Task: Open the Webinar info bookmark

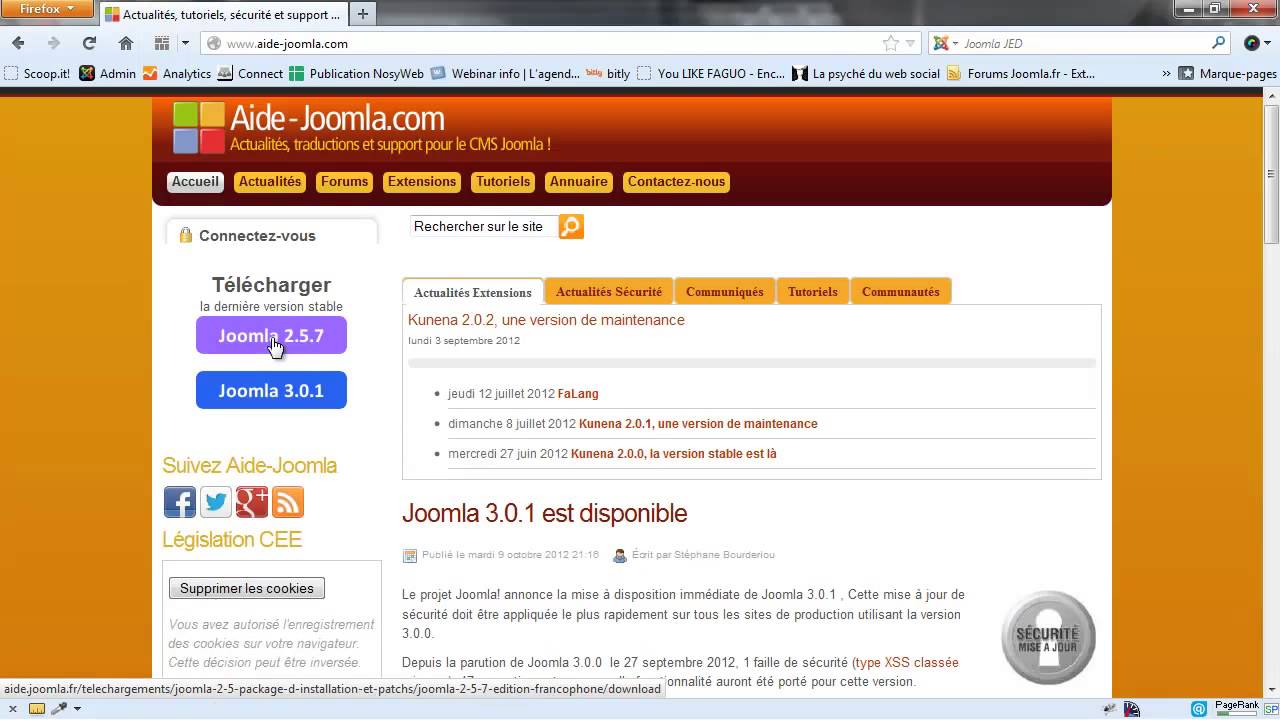Action: [x=505, y=73]
